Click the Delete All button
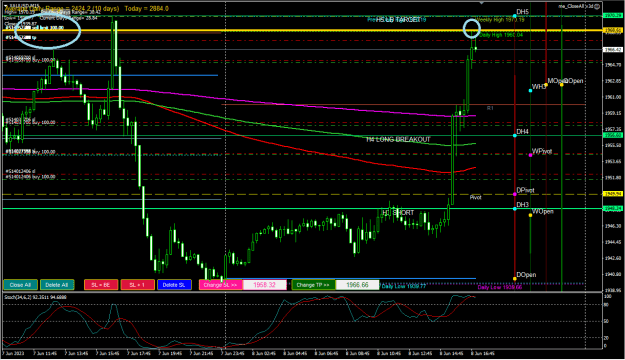The image size is (625, 360). pos(57,285)
